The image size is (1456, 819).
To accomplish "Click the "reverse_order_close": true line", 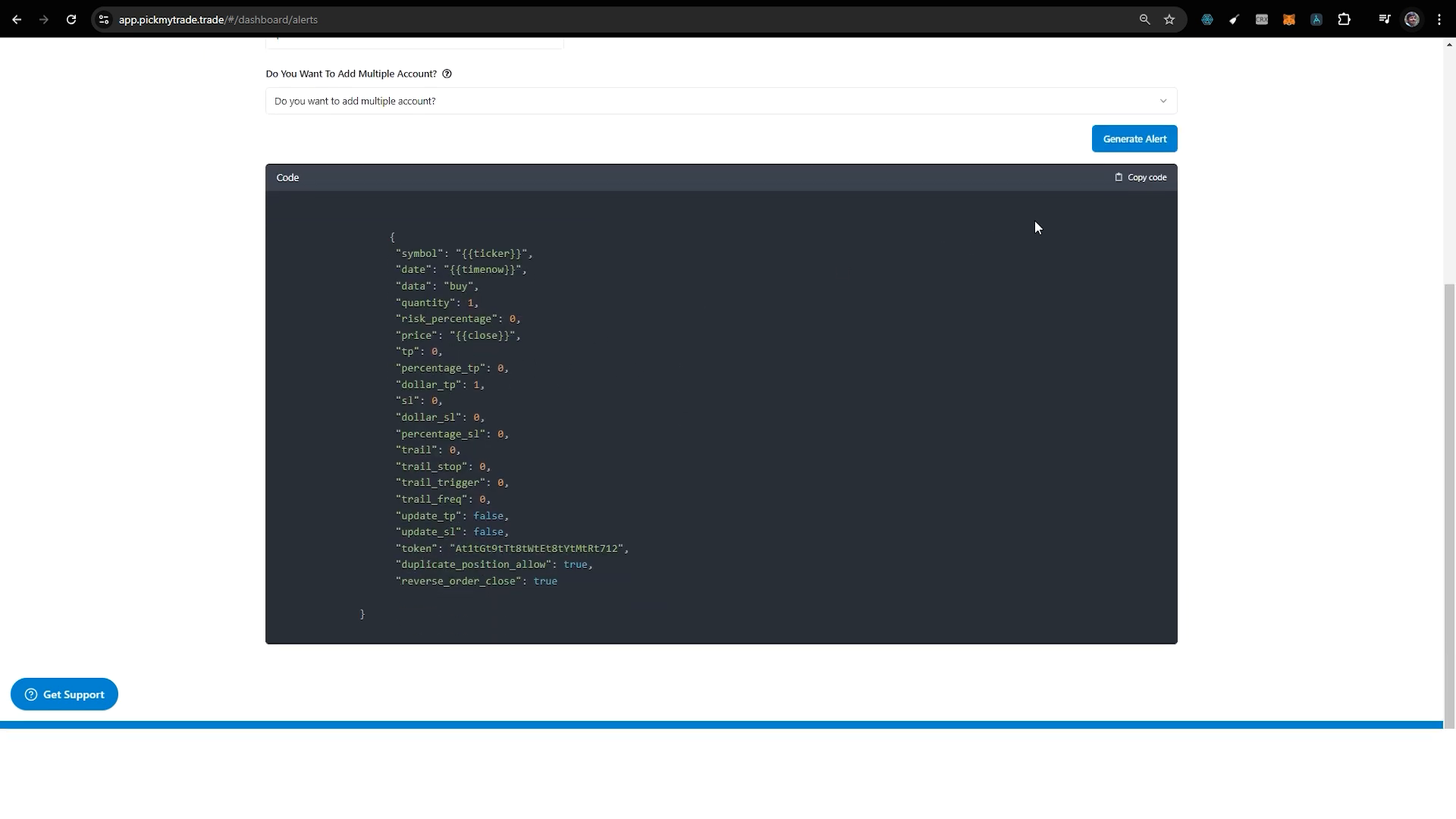I will tap(476, 581).
